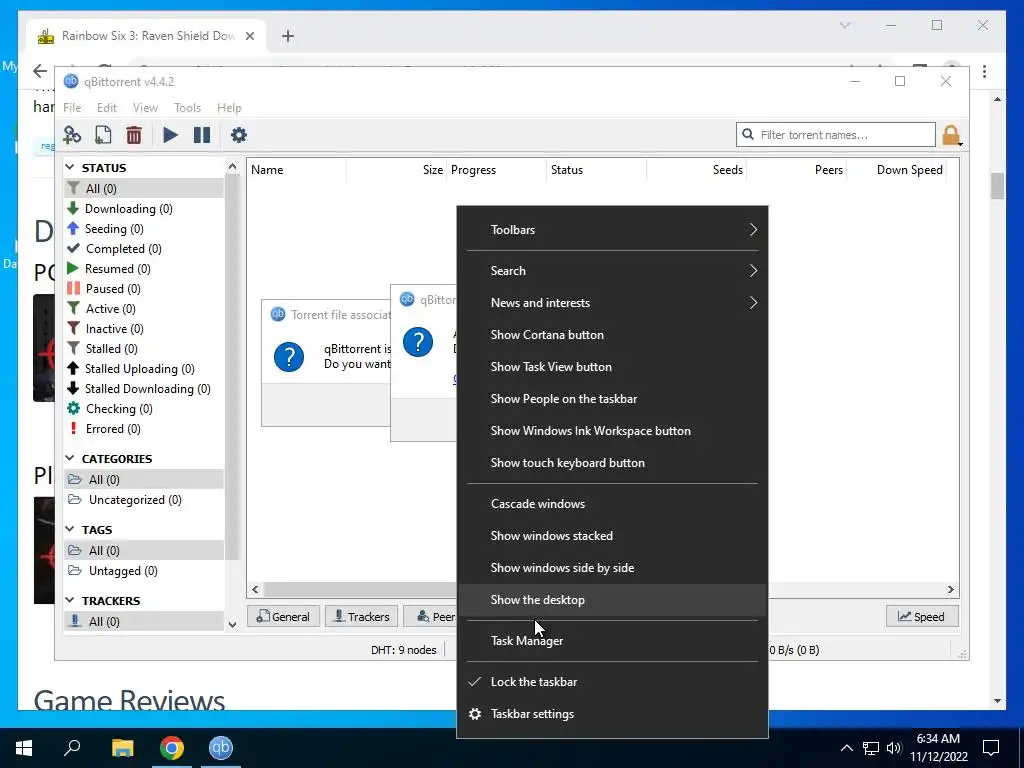Click the Resume play toolbar icon
The width and height of the screenshot is (1024, 768).
point(170,135)
